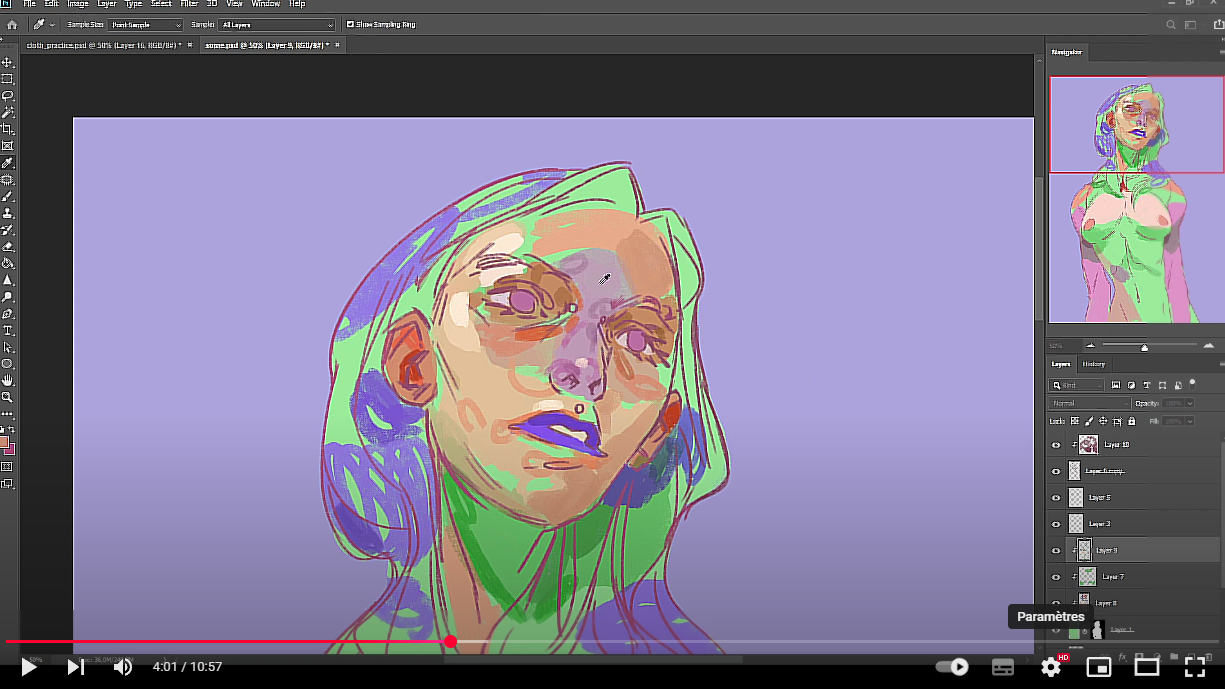
Task: Select the Pen tool
Action: coord(8,314)
